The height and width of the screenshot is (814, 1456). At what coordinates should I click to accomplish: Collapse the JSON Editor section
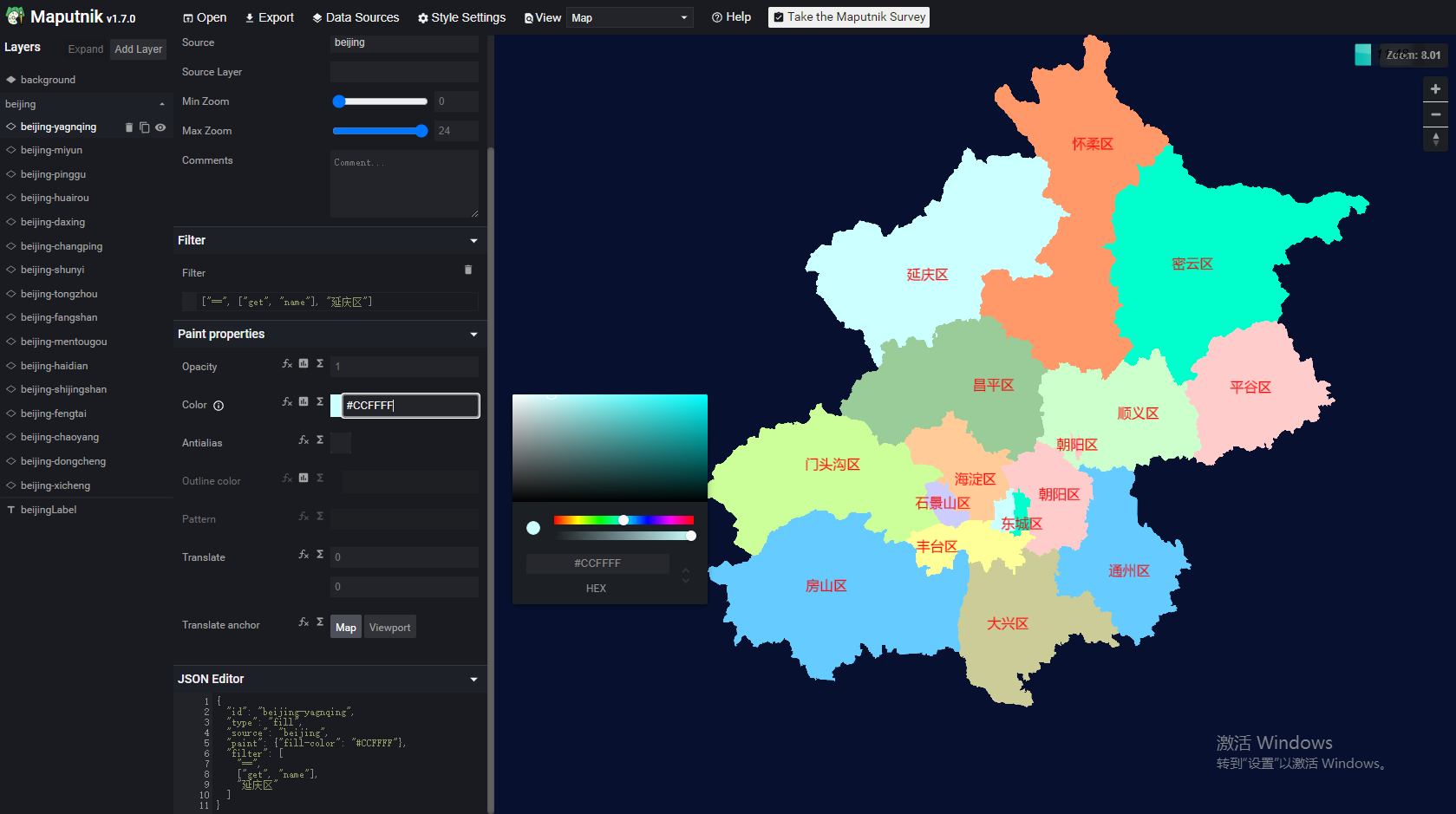pyautogui.click(x=473, y=679)
